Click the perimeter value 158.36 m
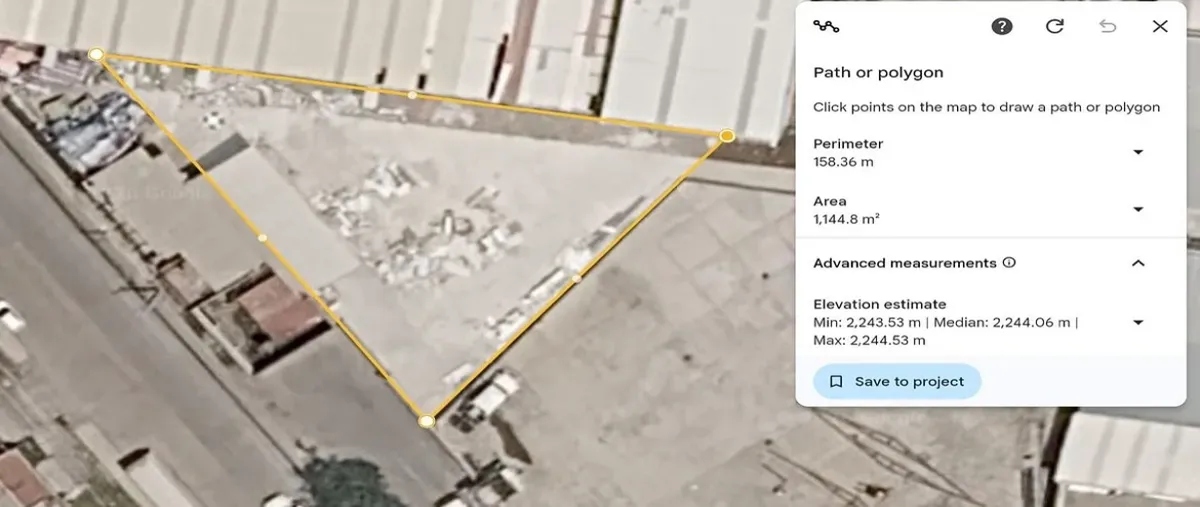This screenshot has height=507, width=1200. click(843, 161)
